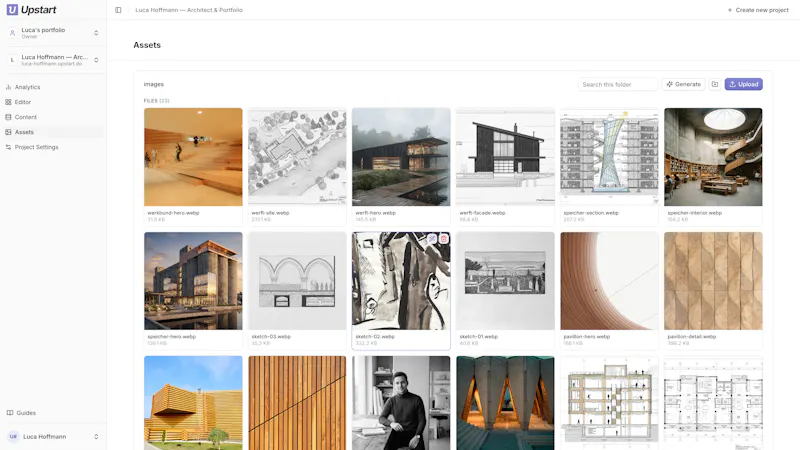Viewport: 800px width, 450px height.
Task: Open Analytics in the sidebar
Action: [53, 87]
